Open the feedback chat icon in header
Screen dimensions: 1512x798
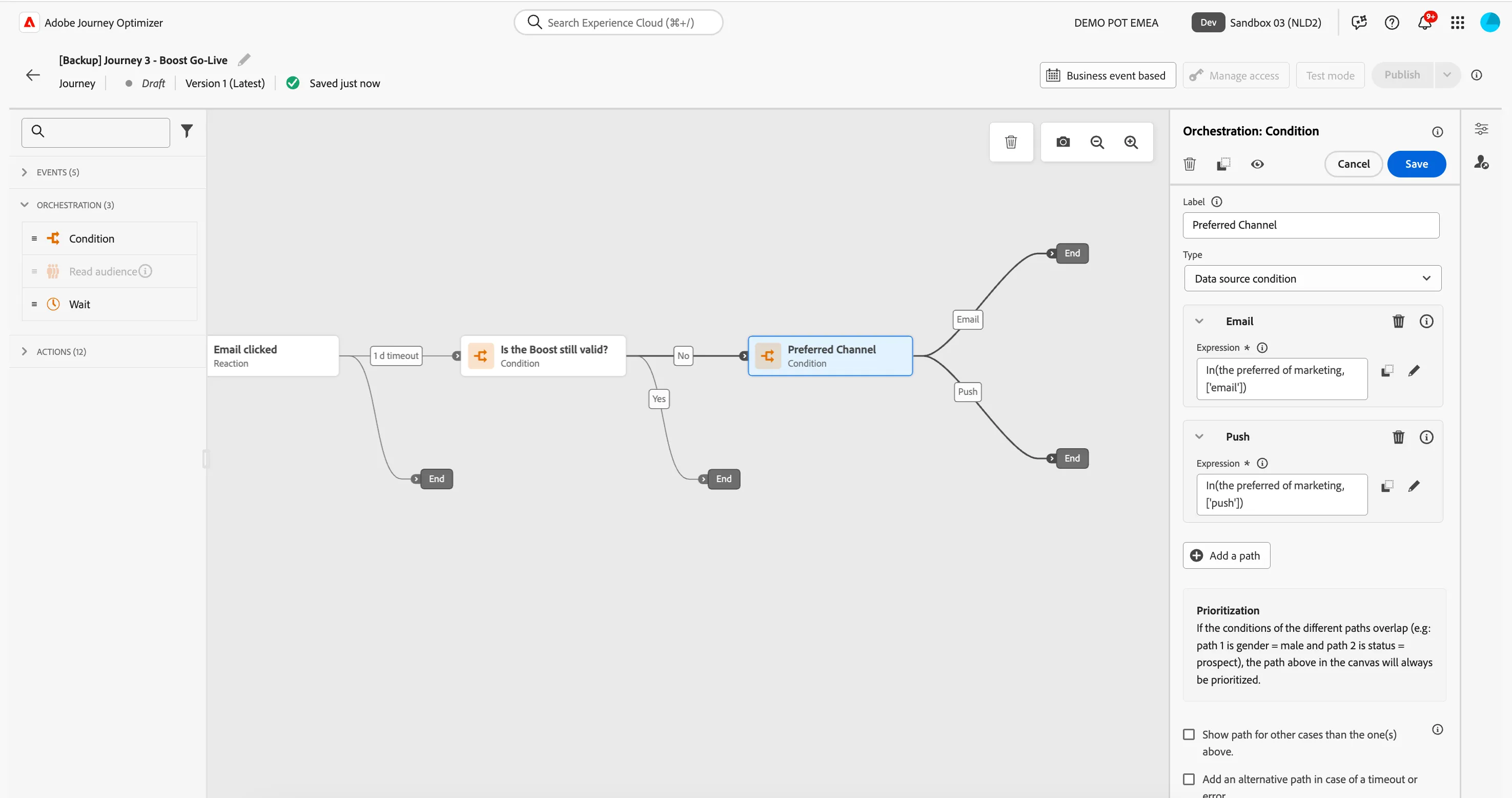point(1359,23)
